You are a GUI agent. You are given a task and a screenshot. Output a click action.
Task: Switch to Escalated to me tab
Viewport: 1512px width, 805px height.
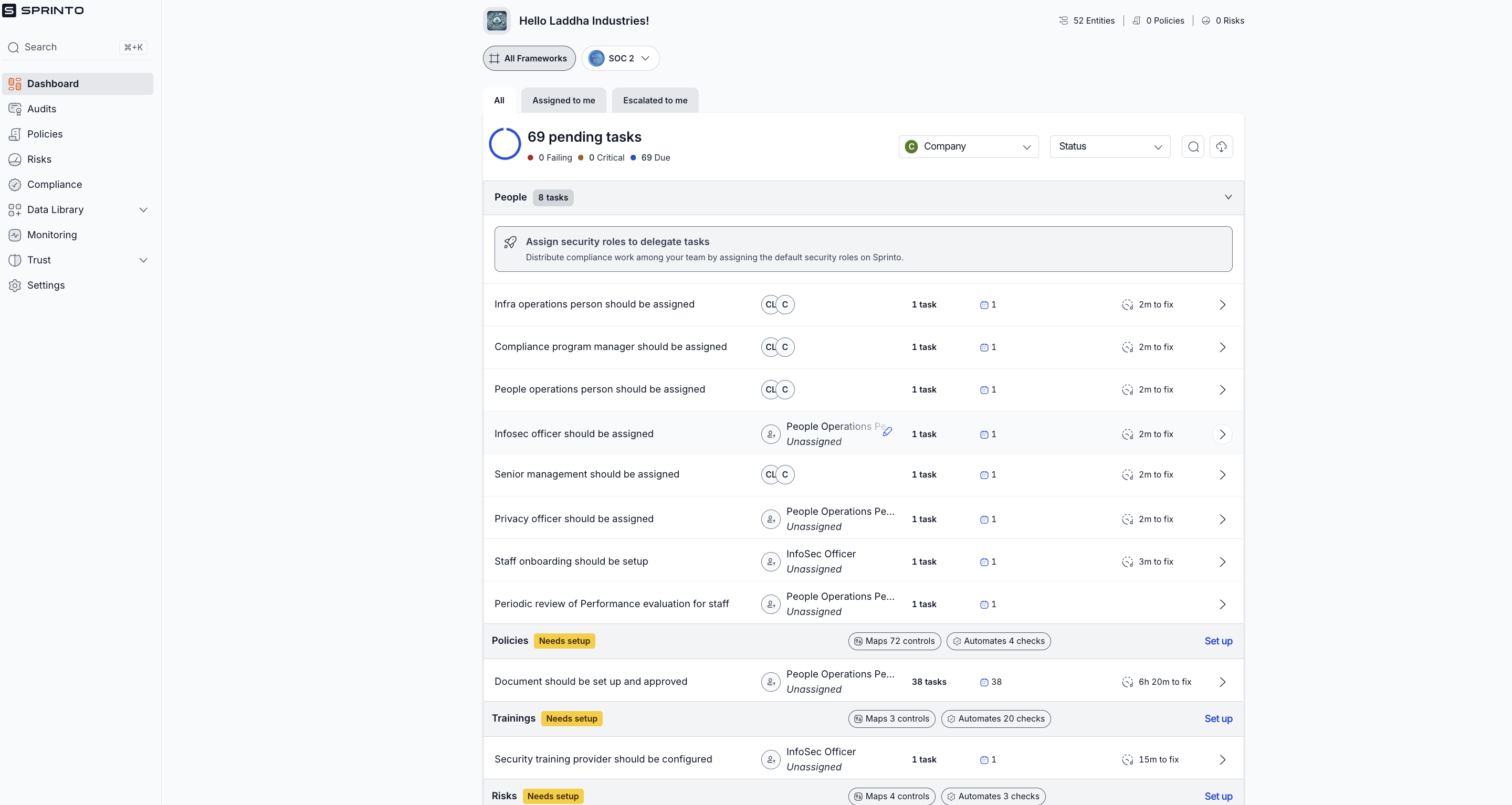tap(655, 100)
